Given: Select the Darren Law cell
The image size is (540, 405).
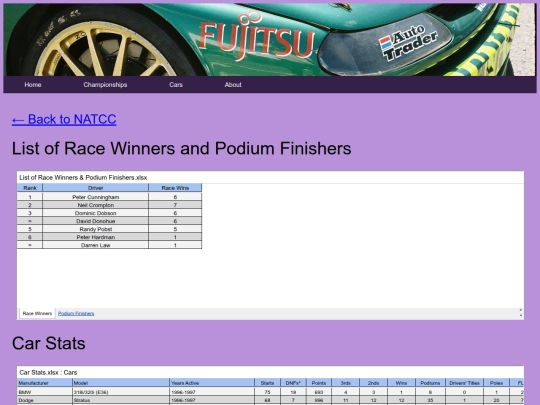Looking at the screenshot, I should tap(95, 245).
